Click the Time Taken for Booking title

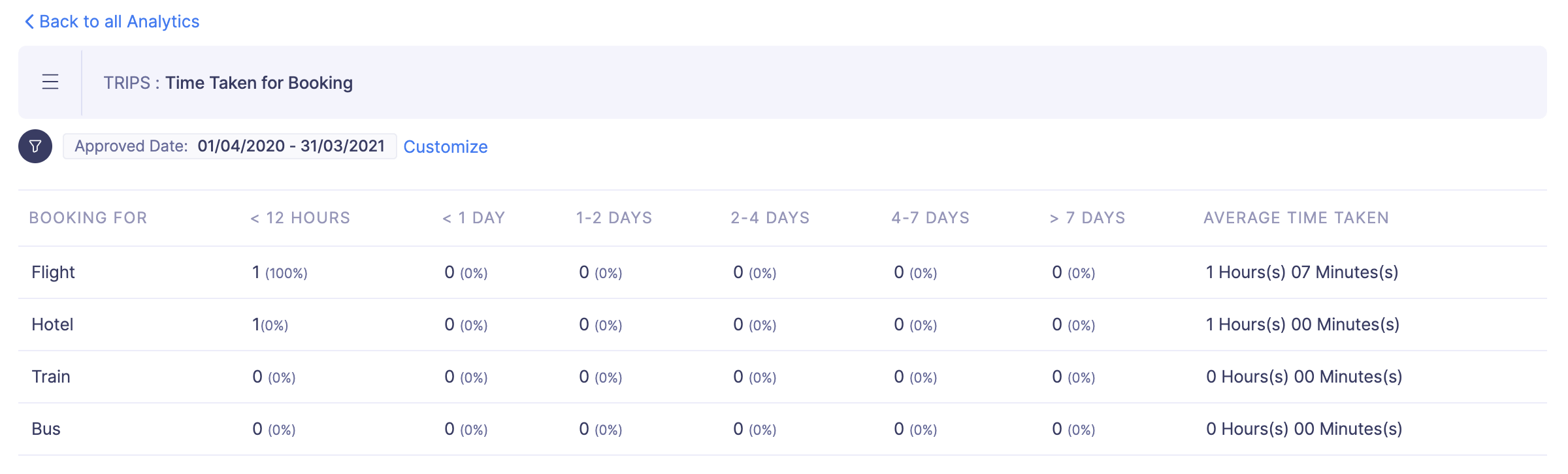pos(259,83)
